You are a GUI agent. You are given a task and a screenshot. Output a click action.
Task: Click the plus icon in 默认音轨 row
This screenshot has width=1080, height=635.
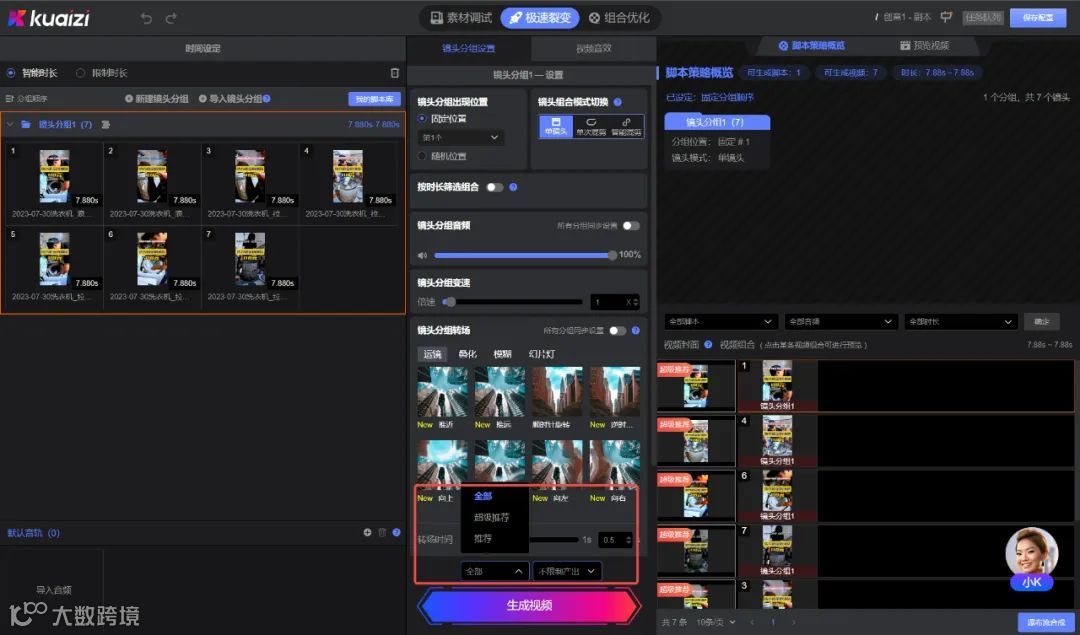367,532
